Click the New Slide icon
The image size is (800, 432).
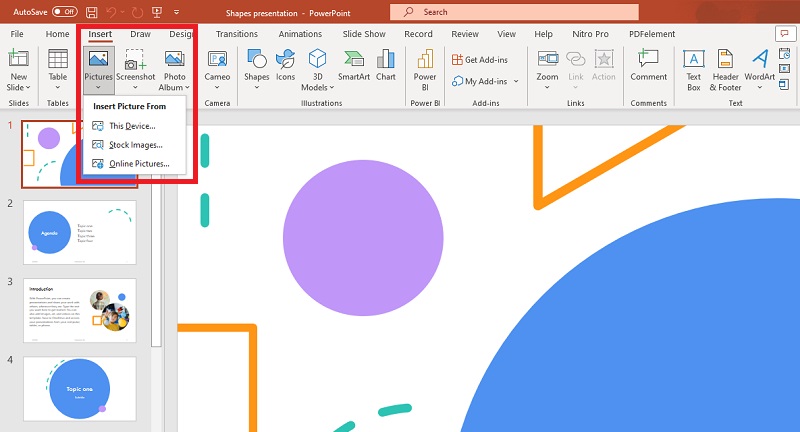click(18, 60)
